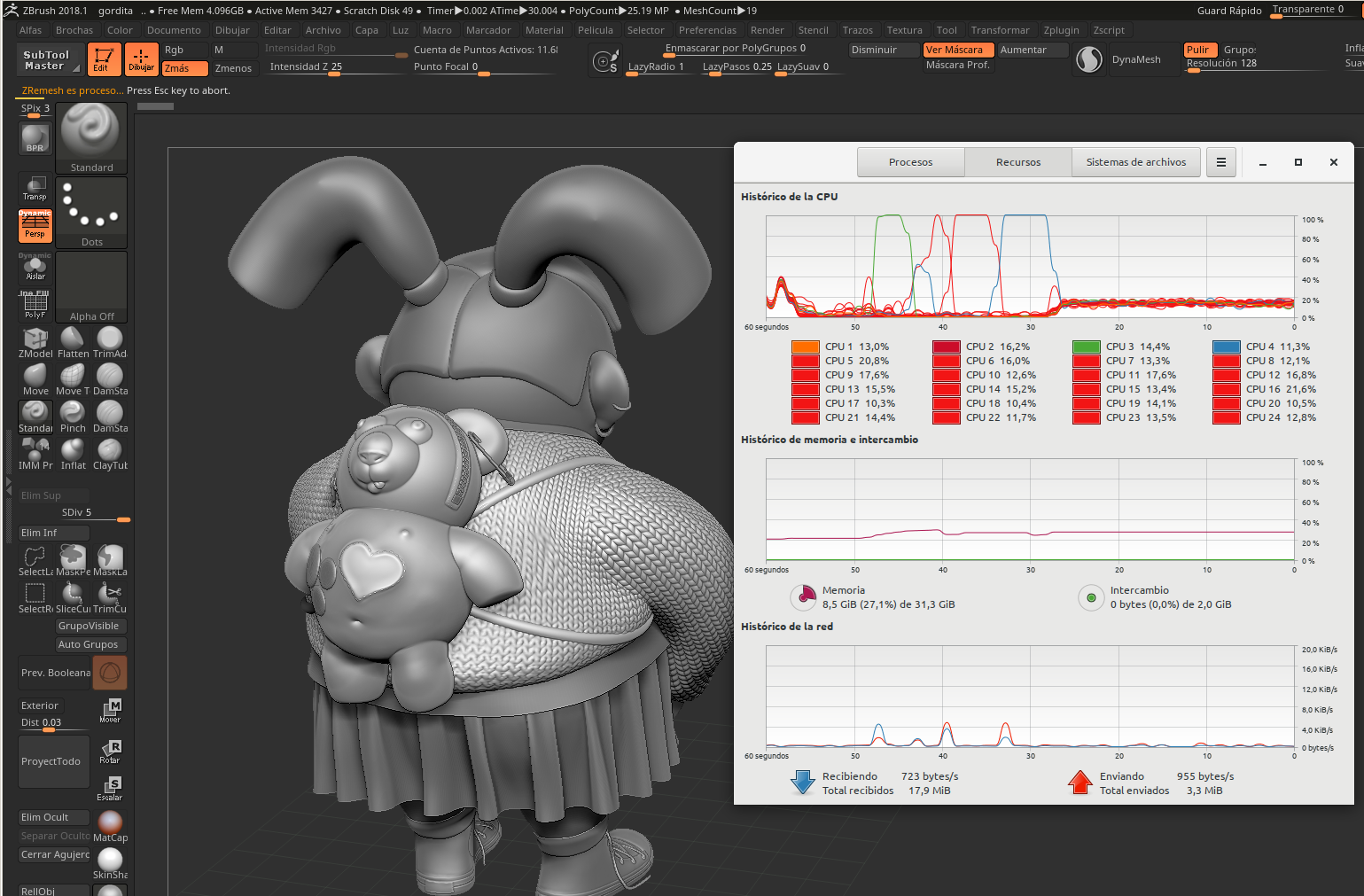Open the Preferencias menu
The width and height of the screenshot is (1364, 896).
click(707, 30)
